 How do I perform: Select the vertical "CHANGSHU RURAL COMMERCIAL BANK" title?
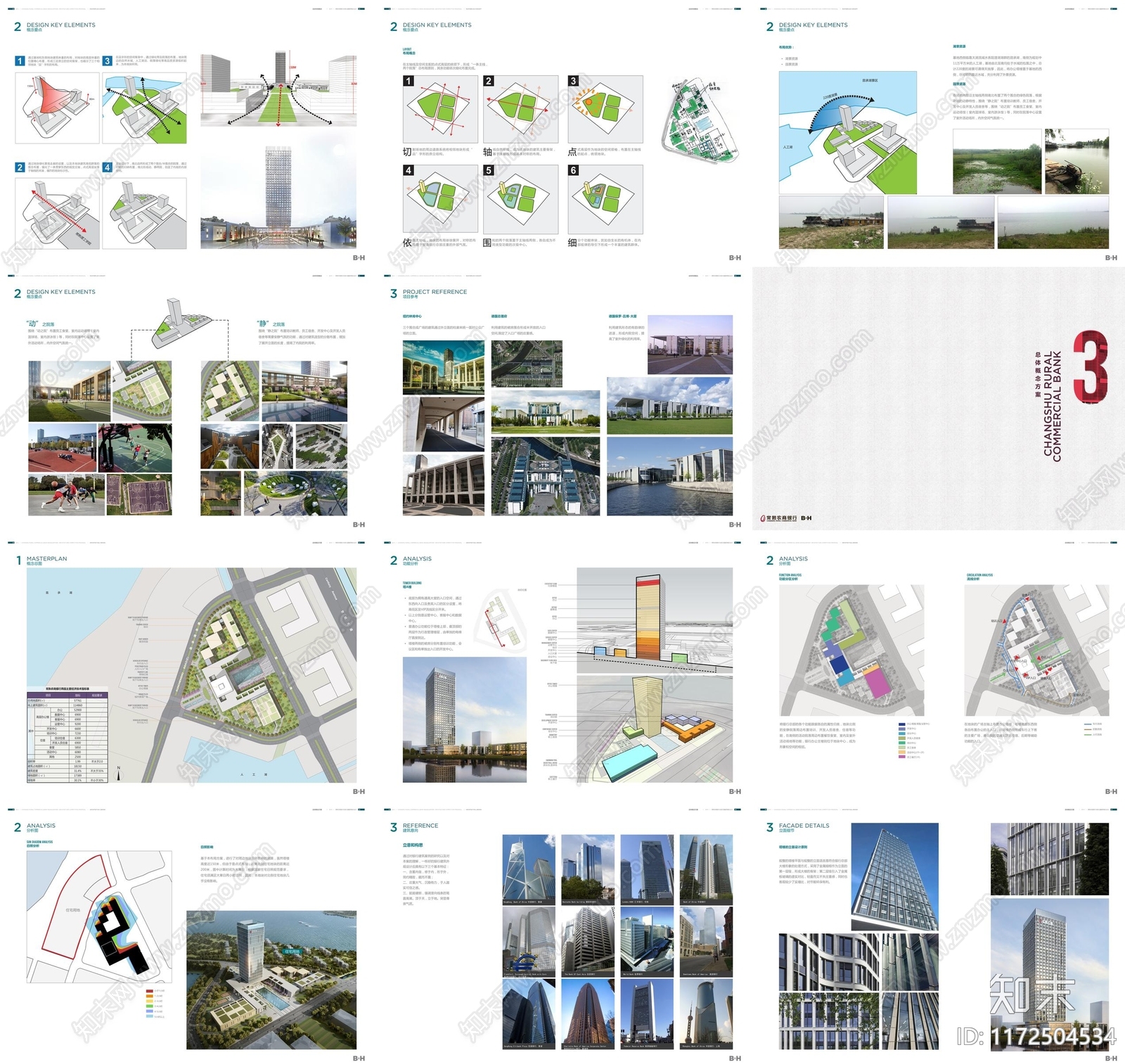pos(1052,406)
